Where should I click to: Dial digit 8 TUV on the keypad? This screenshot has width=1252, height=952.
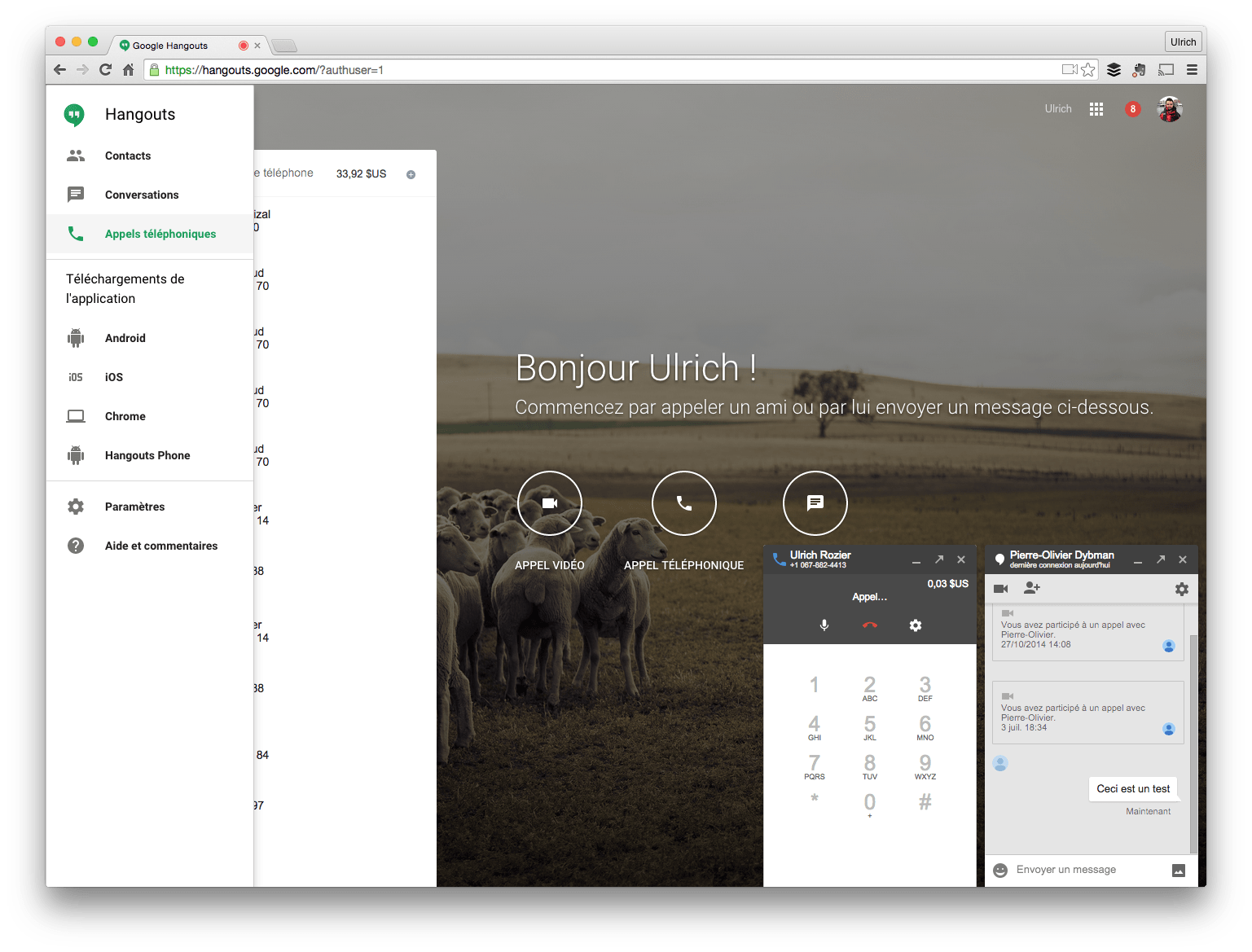[x=870, y=766]
